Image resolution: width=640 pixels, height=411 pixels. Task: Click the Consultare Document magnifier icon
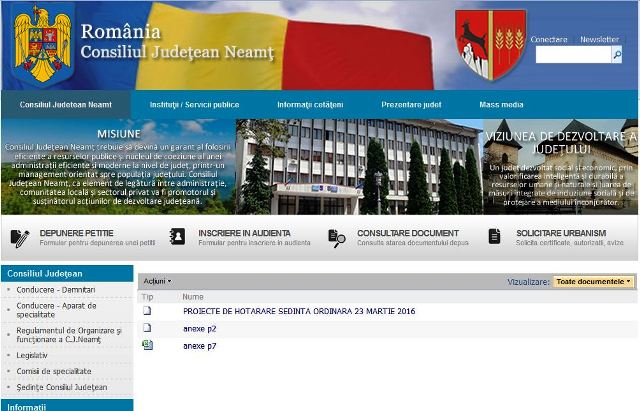pos(337,238)
